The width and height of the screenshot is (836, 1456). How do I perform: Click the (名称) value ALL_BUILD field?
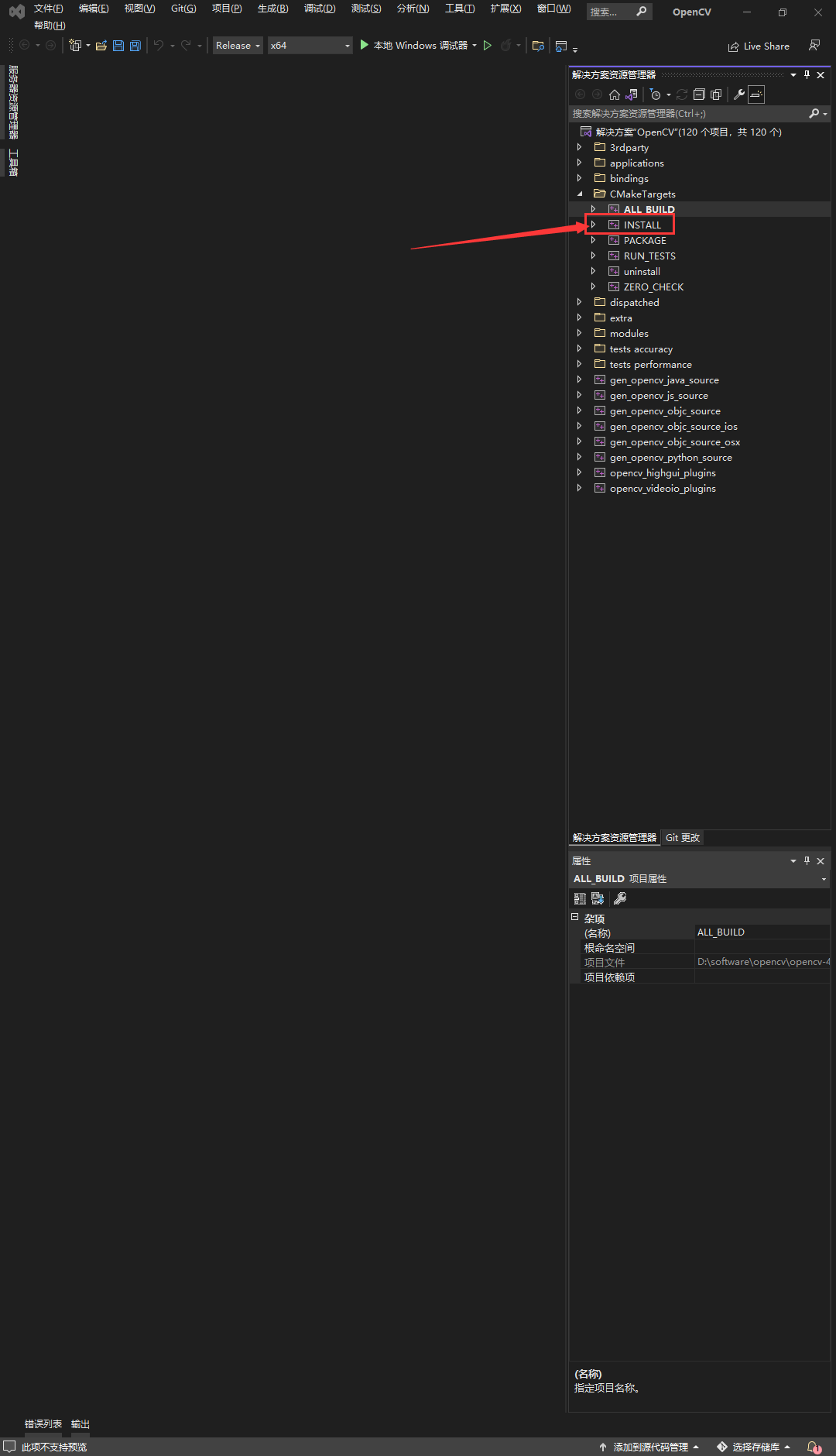(762, 932)
